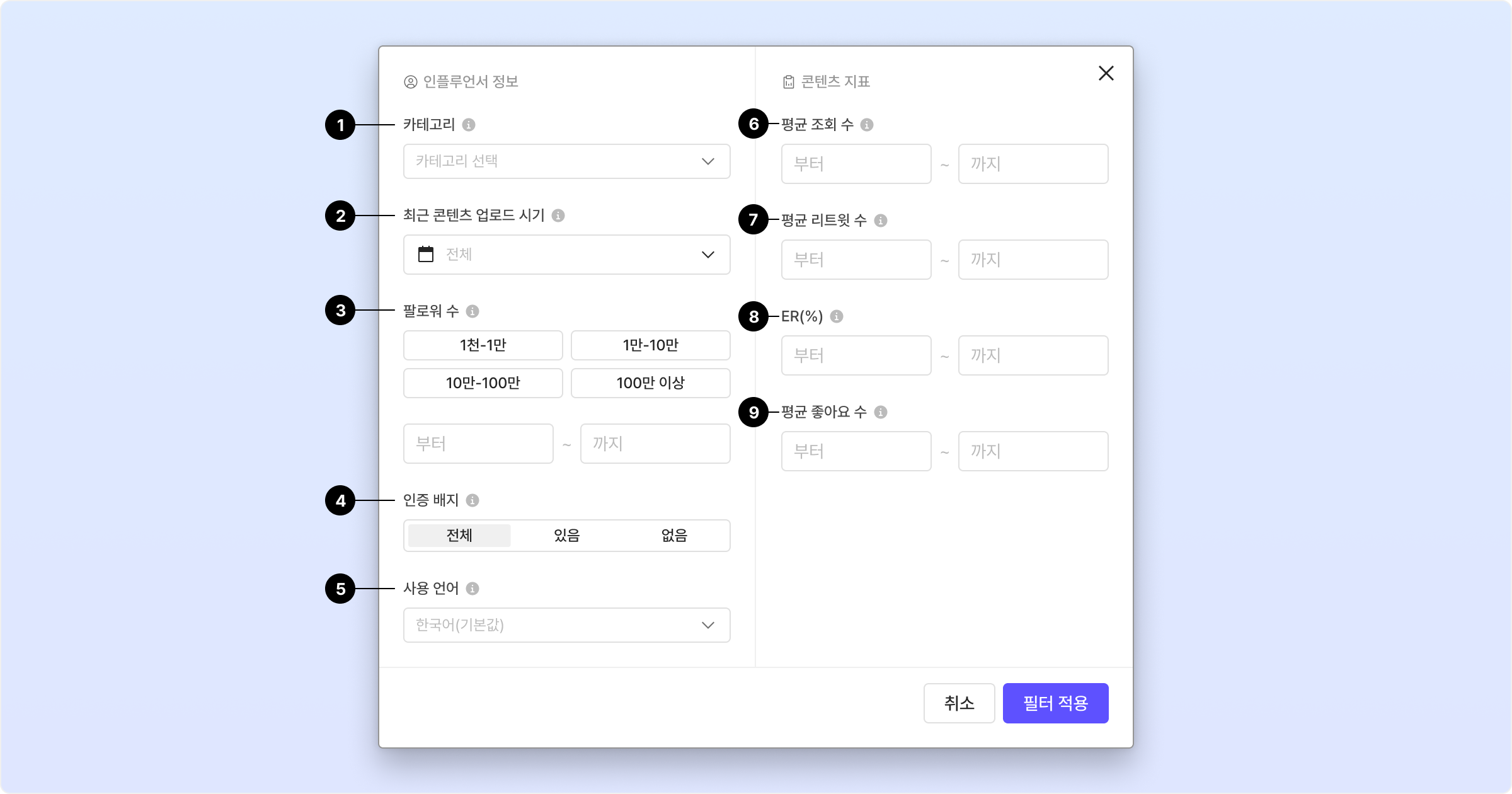1512x794 pixels.
Task: Click the 부터 field under 평균 조회 수
Action: (856, 164)
